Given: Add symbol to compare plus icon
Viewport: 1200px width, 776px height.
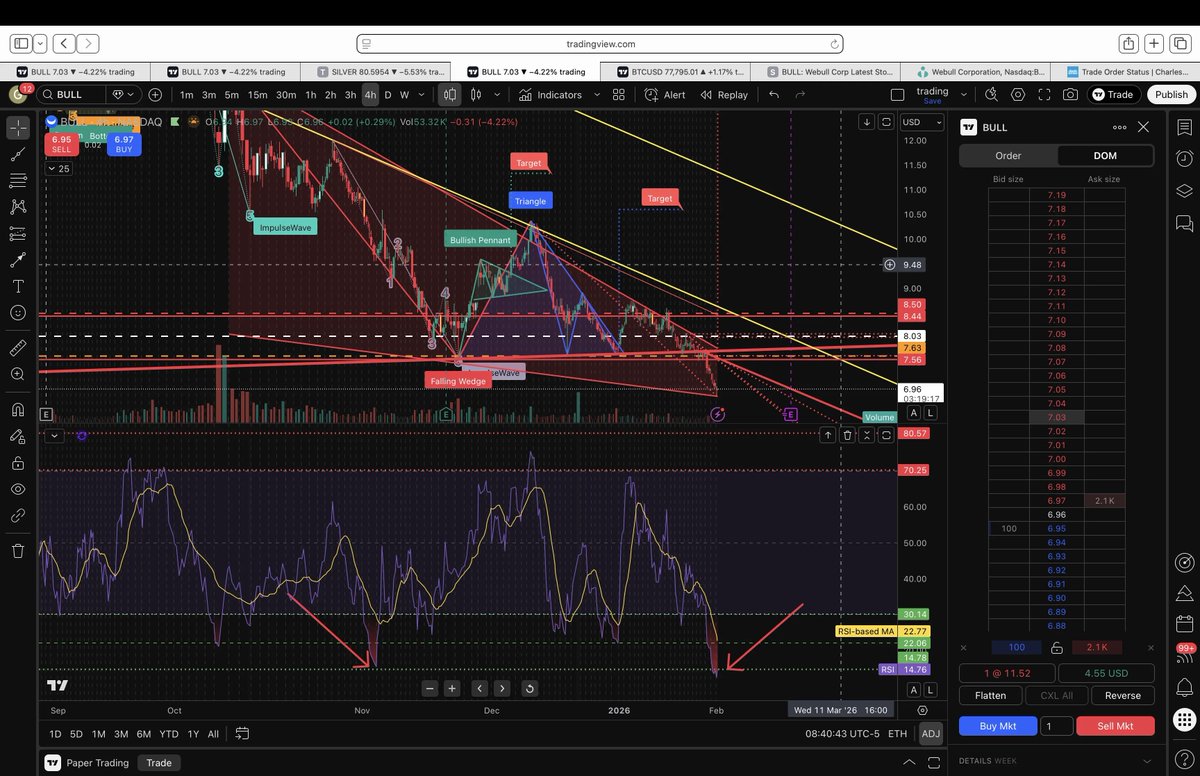Looking at the screenshot, I should tap(155, 95).
